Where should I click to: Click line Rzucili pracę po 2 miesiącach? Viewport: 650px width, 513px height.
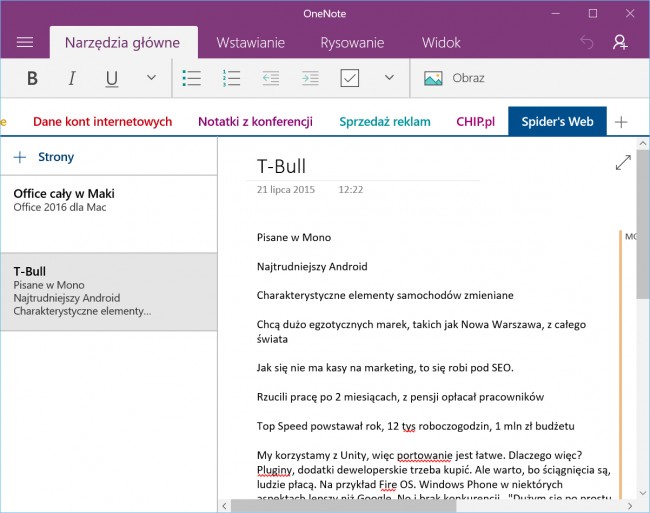[400, 397]
